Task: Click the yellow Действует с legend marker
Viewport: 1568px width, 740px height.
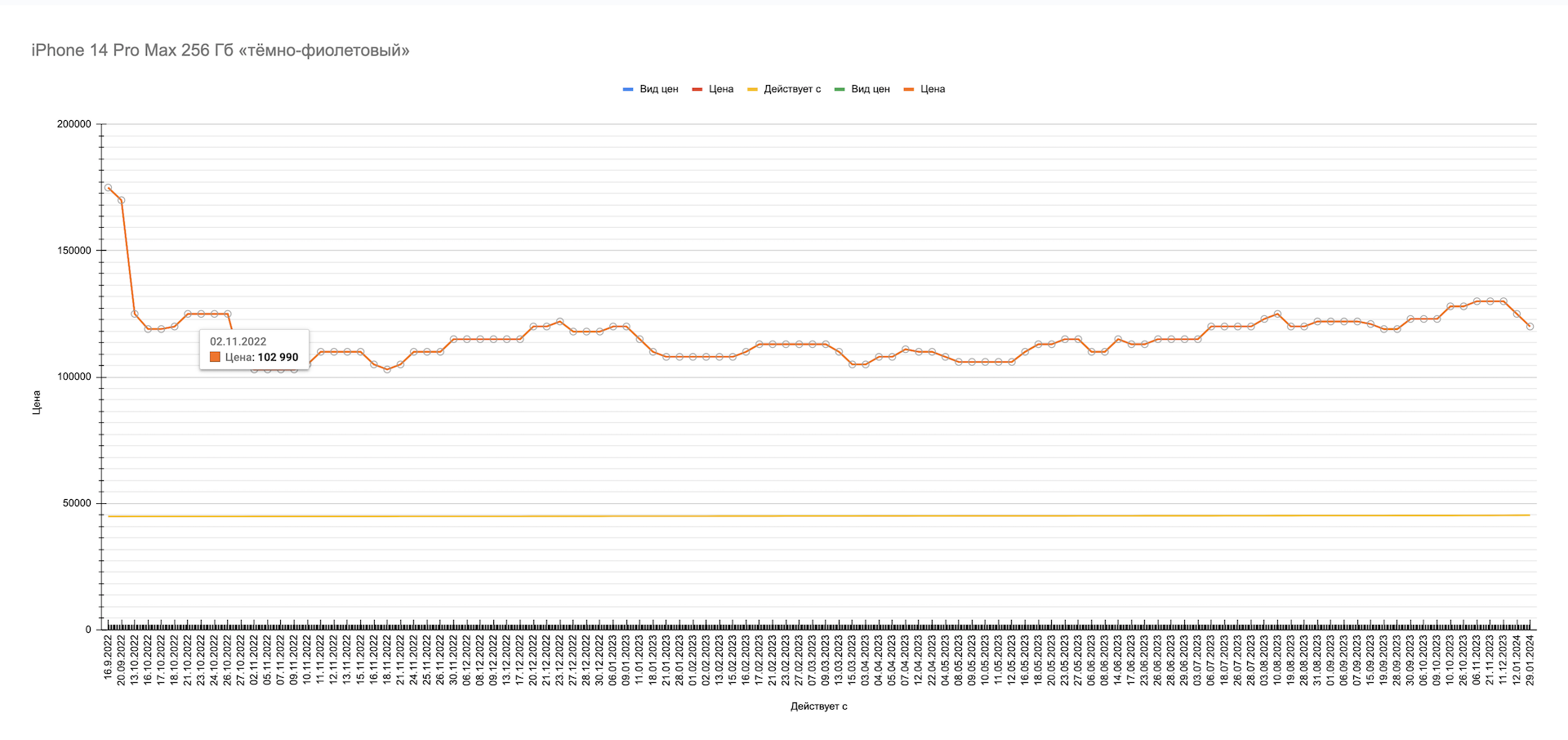Action: (752, 89)
